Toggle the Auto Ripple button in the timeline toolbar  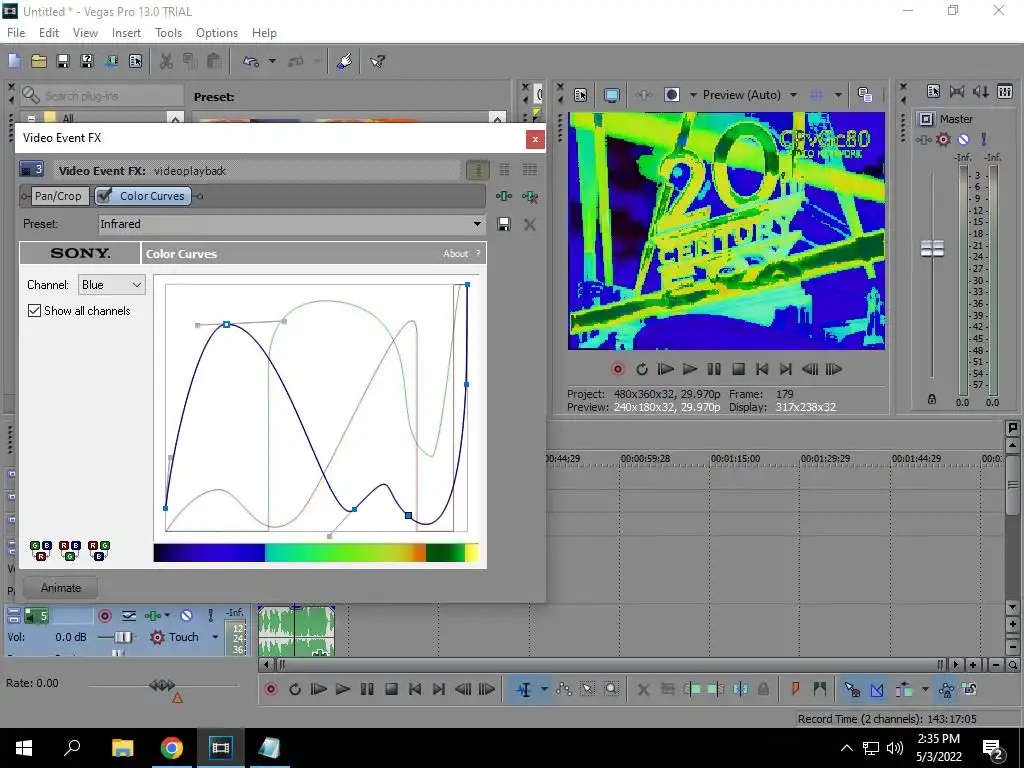pyautogui.click(x=904, y=689)
